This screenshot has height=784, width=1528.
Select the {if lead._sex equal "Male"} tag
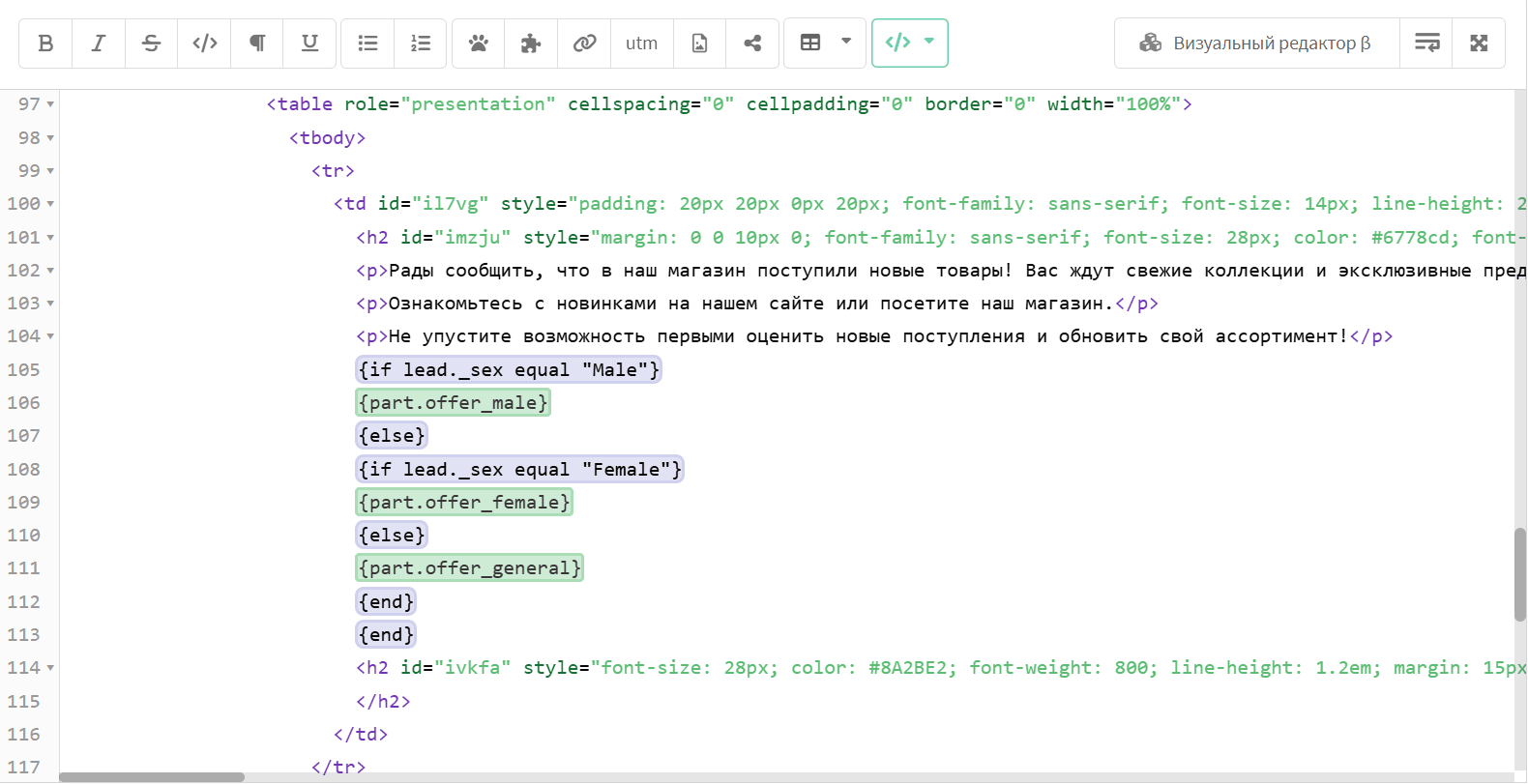point(509,369)
